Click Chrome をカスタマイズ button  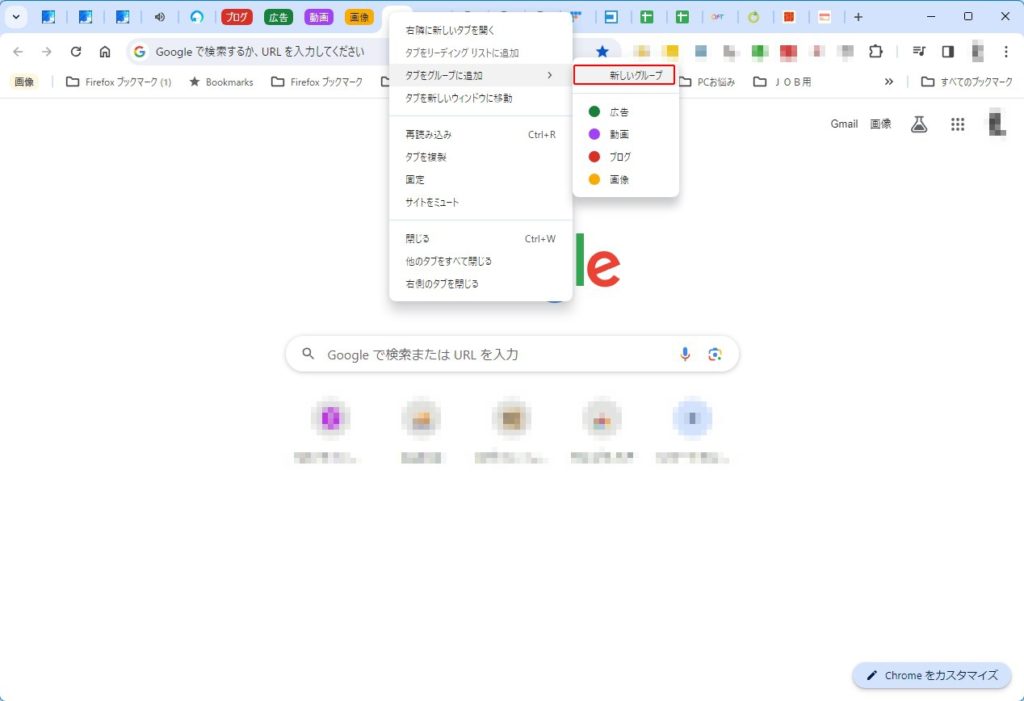click(931, 675)
